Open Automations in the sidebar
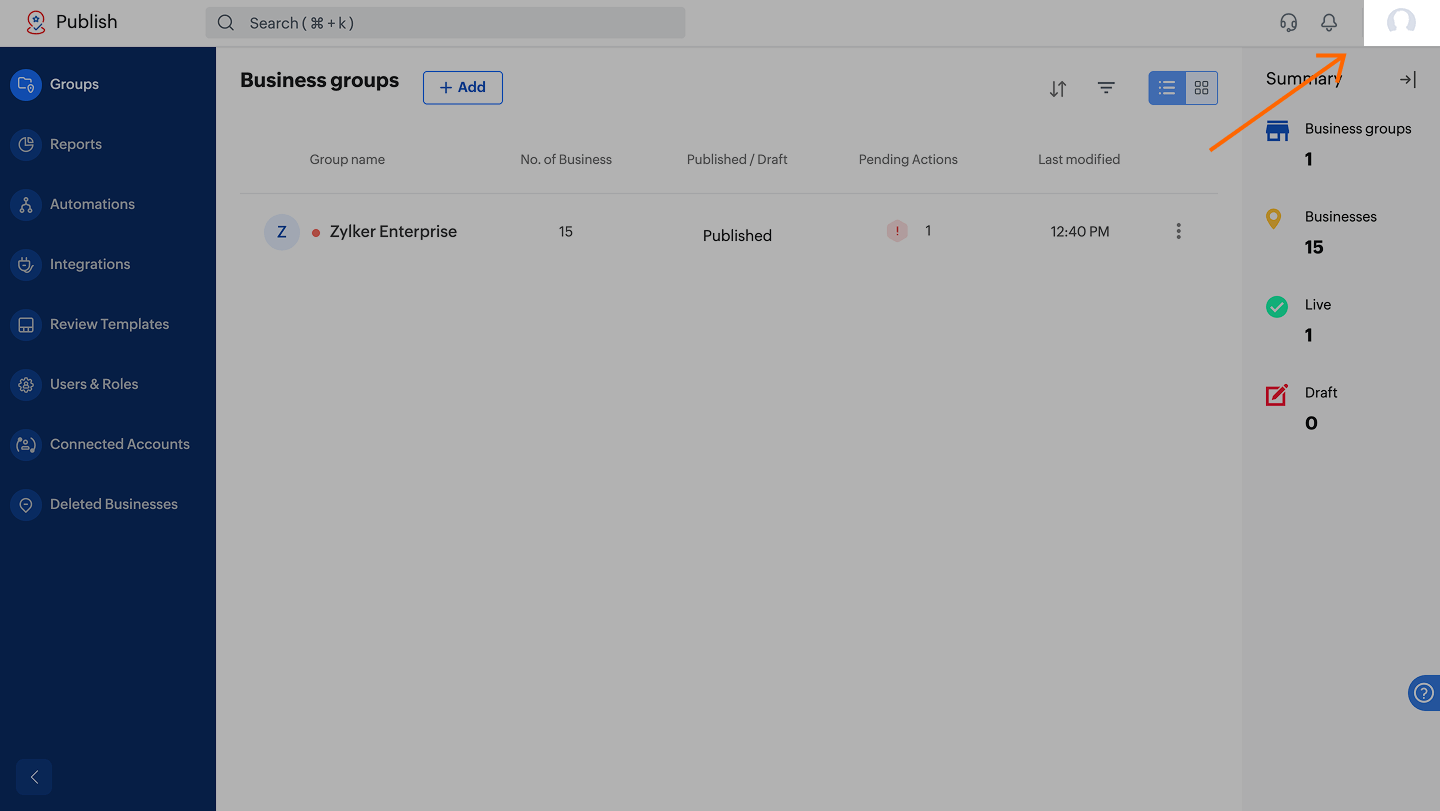The height and width of the screenshot is (811, 1440). (x=108, y=204)
